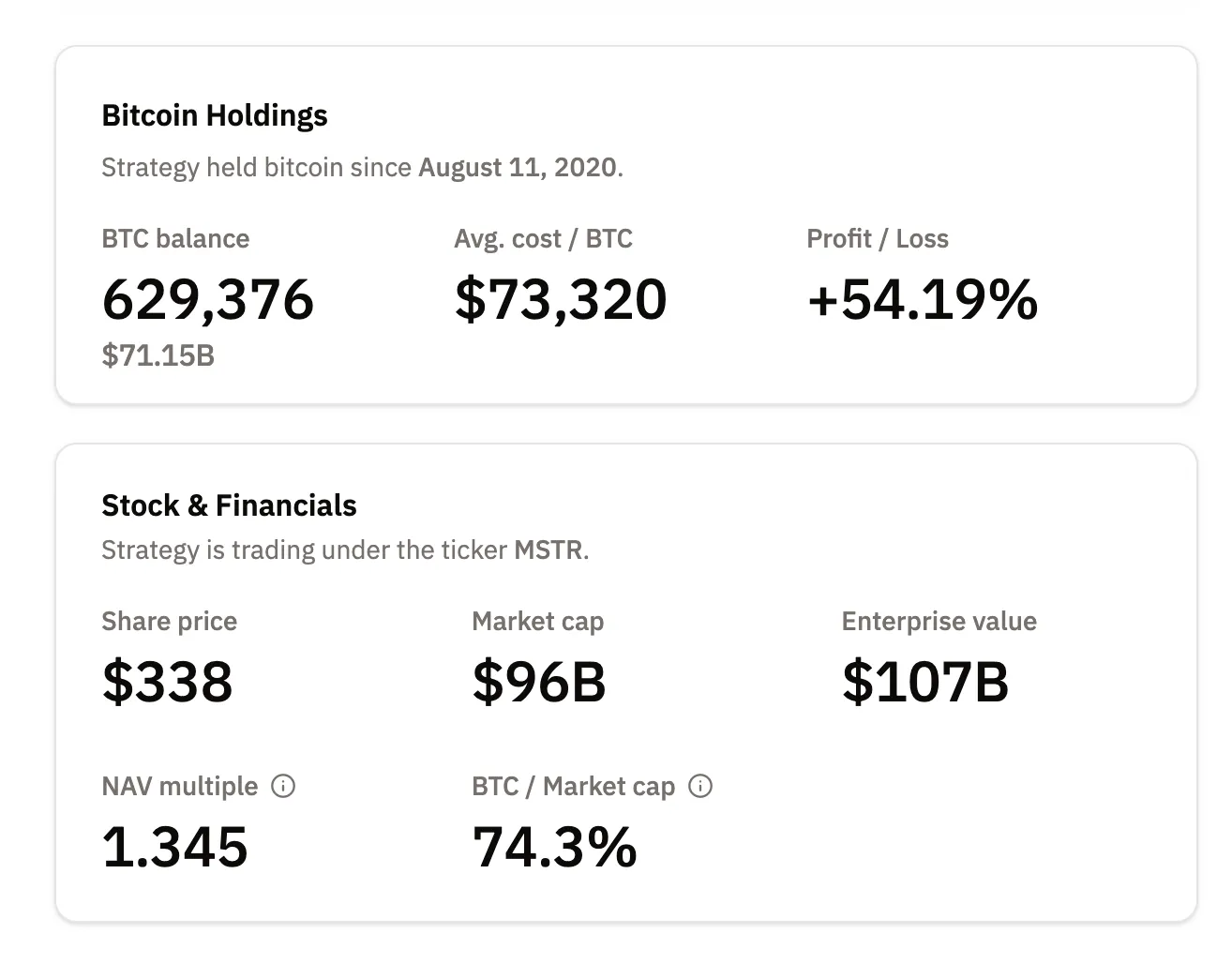Screen dimensions: 1232x964
Task: Click the Share price value $338
Action: pyautogui.click(x=167, y=683)
